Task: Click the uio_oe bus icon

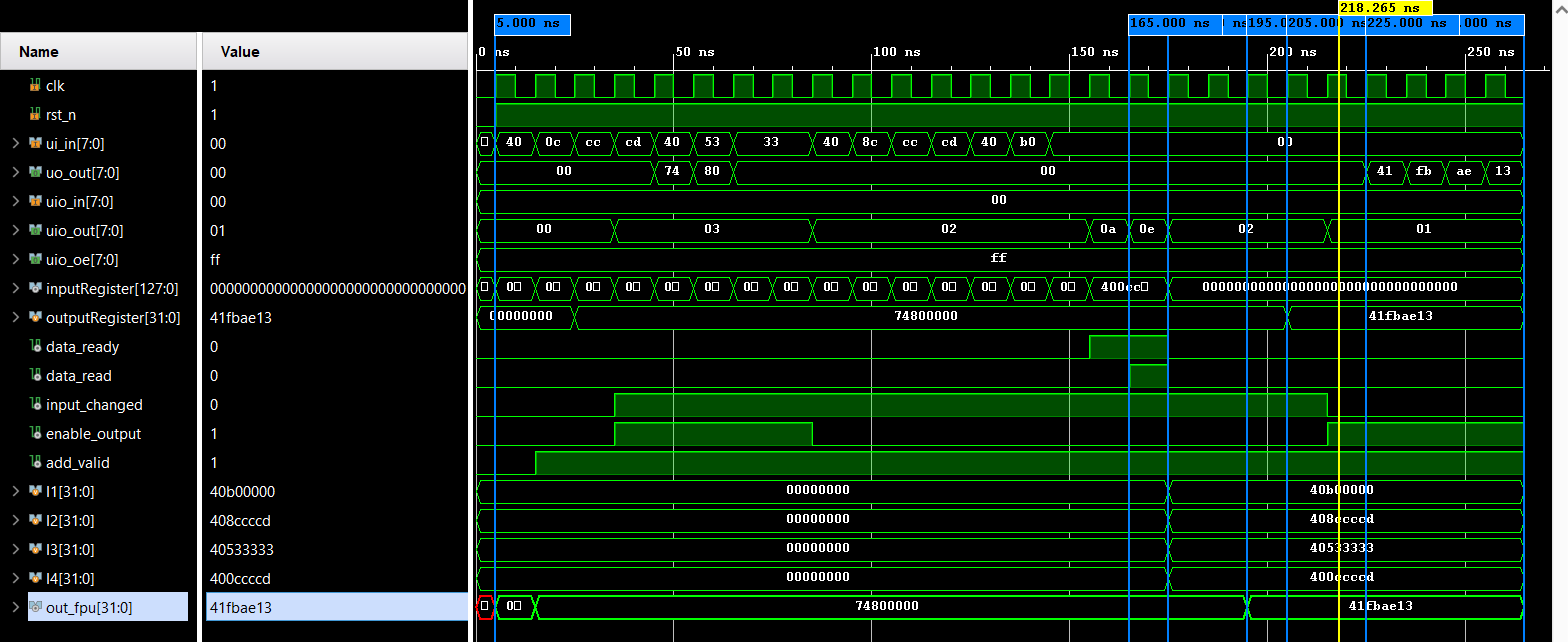Action: pos(35,260)
